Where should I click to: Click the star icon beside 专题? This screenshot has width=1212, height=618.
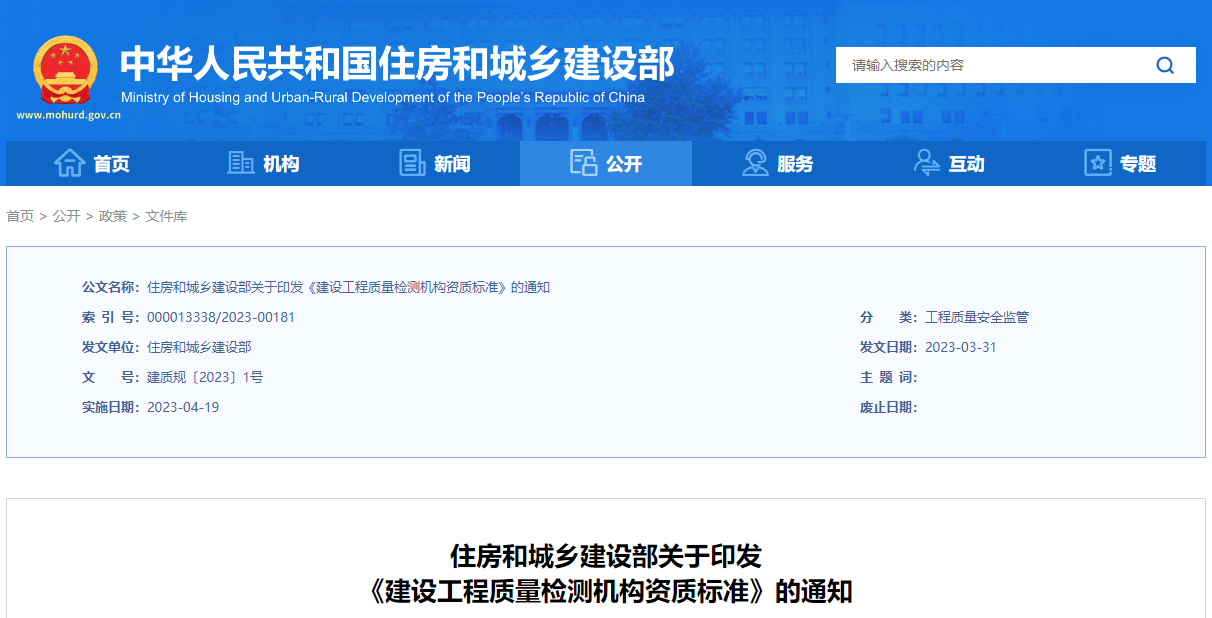click(1098, 163)
